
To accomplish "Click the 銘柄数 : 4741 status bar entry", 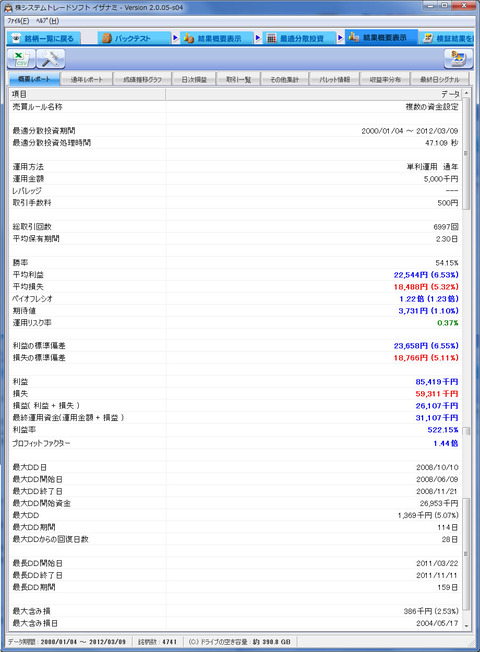I will (157, 642).
